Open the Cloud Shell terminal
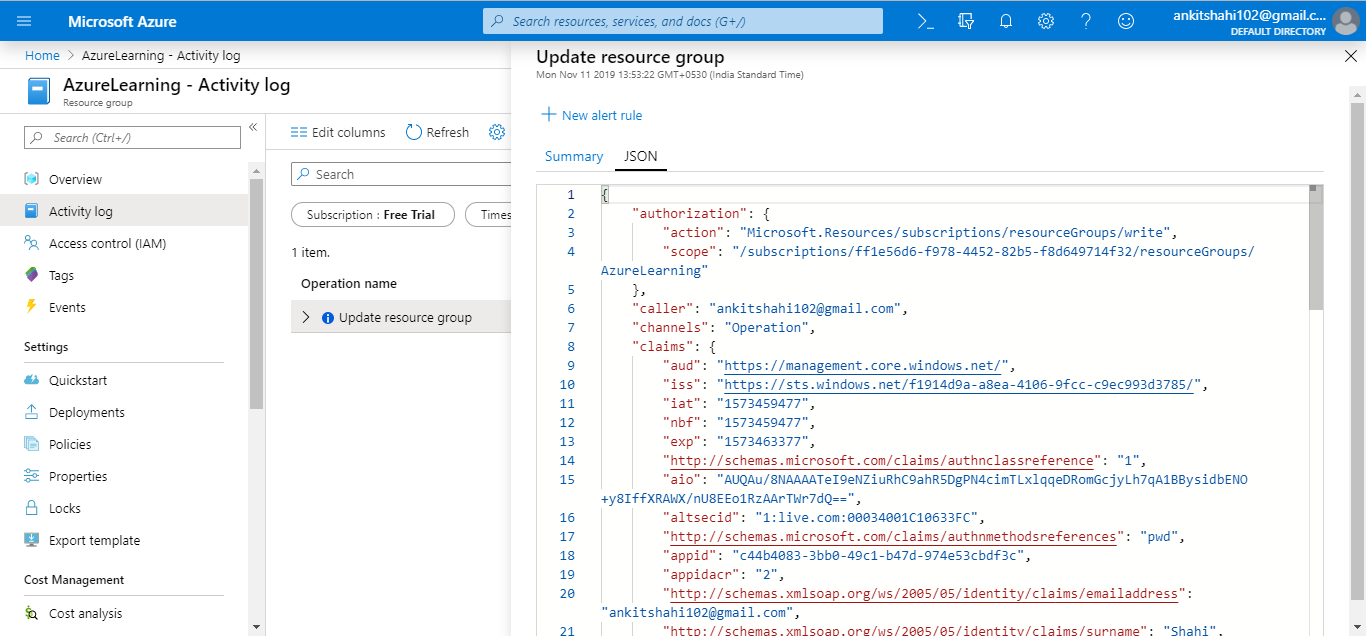The height and width of the screenshot is (636, 1366). coord(924,20)
